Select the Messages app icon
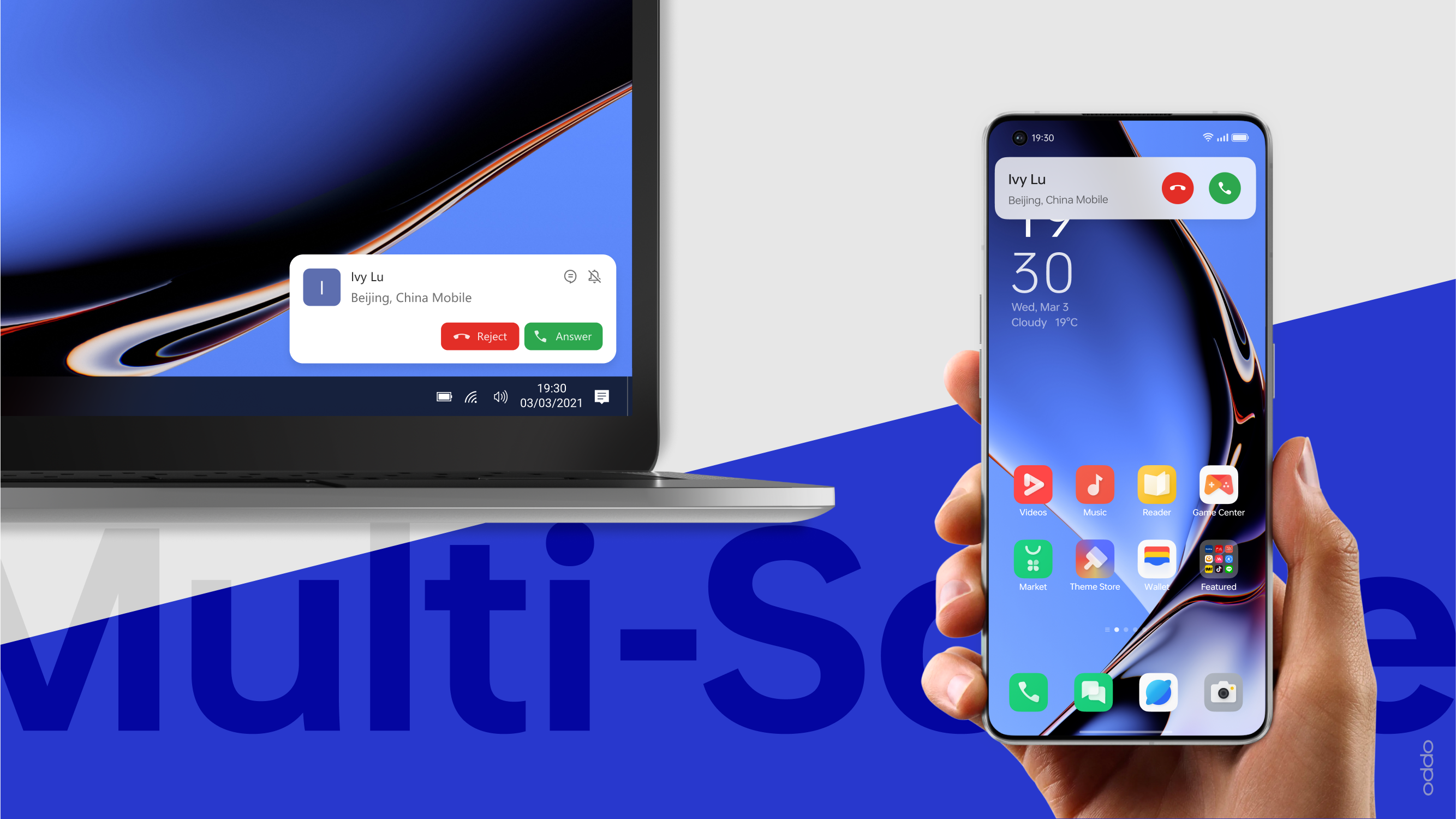The width and height of the screenshot is (1456, 819). click(1094, 691)
